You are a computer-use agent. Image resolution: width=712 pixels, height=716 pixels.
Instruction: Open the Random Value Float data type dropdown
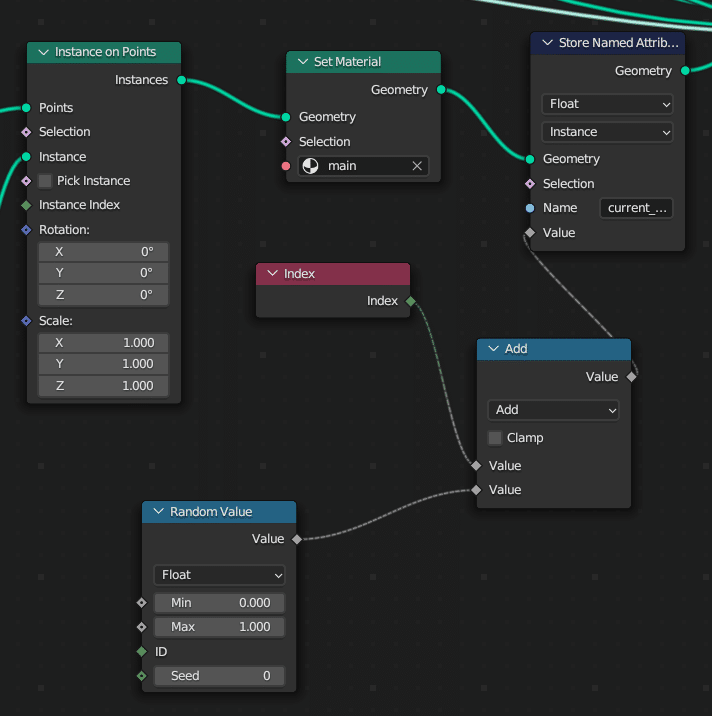(219, 575)
